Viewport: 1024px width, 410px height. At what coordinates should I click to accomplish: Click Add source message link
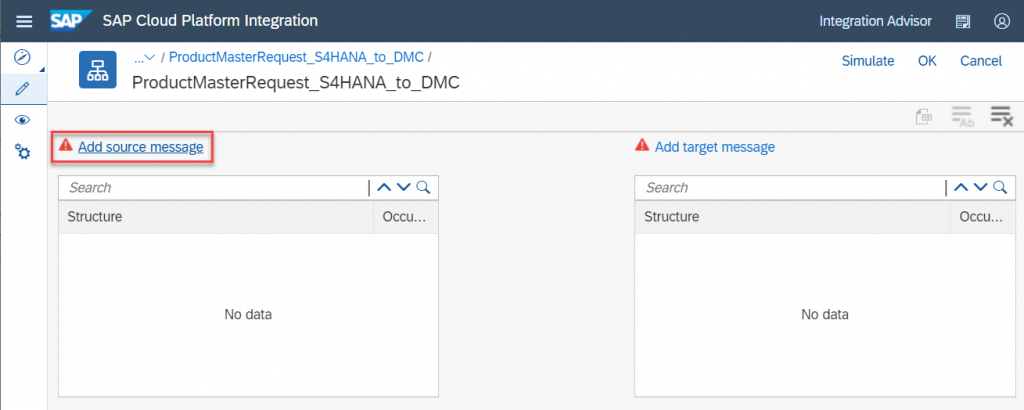[x=140, y=148]
